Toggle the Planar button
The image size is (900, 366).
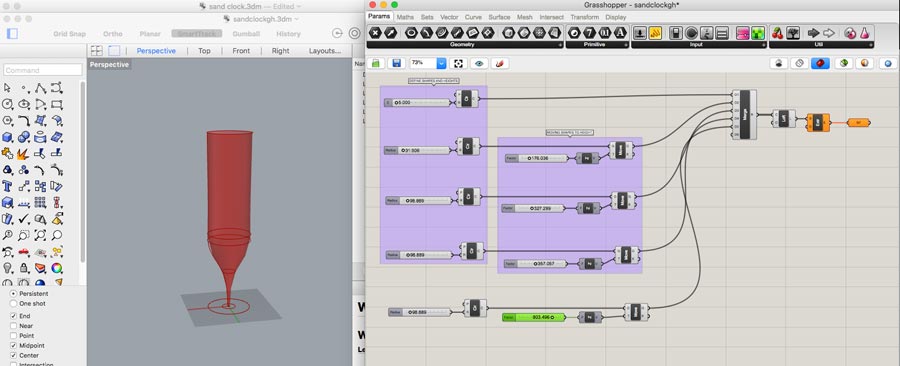pos(150,34)
